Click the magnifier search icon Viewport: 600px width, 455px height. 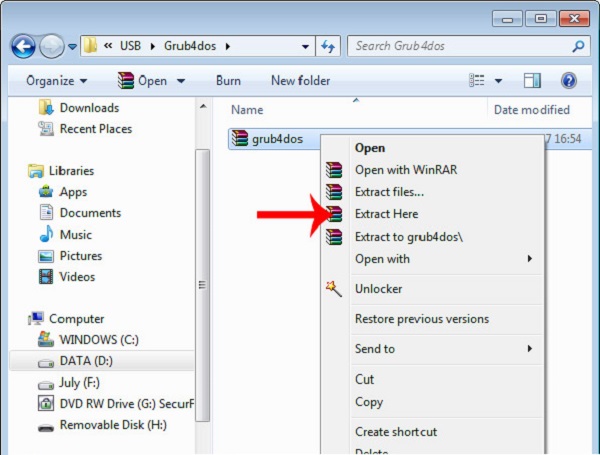578,46
